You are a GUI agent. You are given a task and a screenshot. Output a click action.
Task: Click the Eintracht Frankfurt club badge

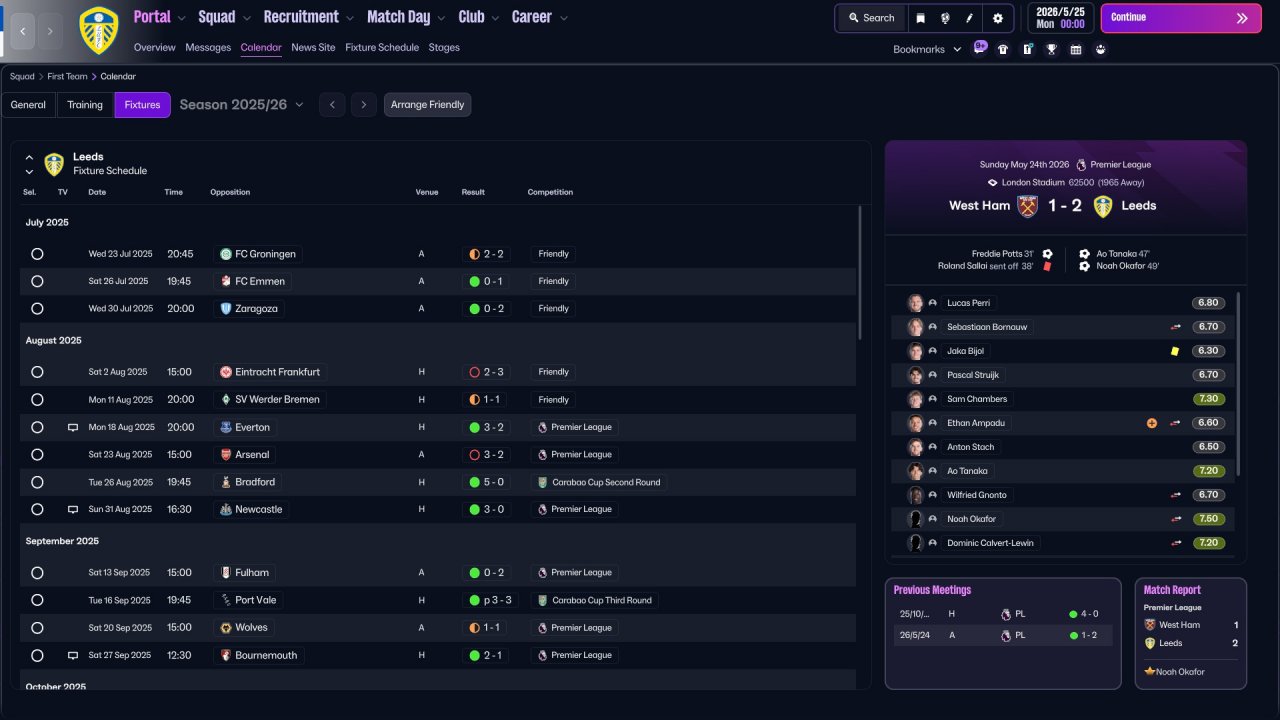pyautogui.click(x=226, y=372)
